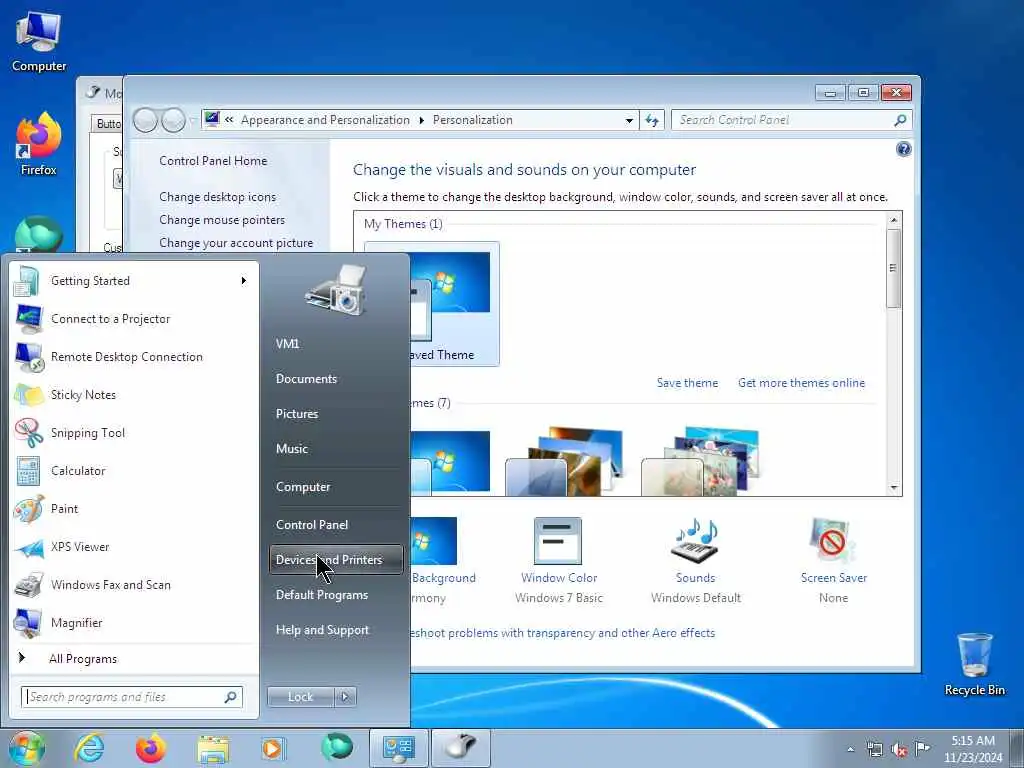Launch Magnifier

[x=134, y=622]
